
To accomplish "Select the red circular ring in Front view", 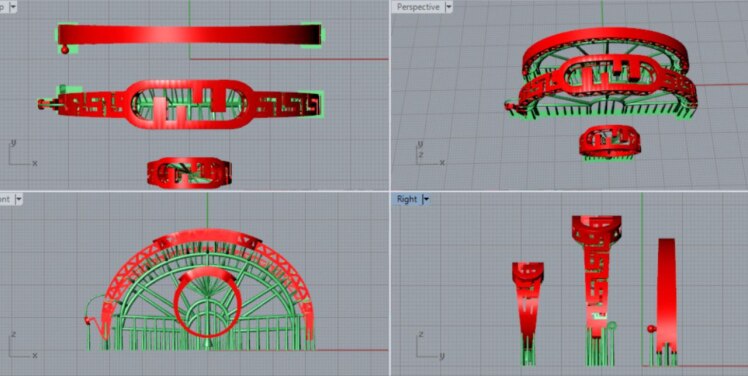I will [x=206, y=302].
